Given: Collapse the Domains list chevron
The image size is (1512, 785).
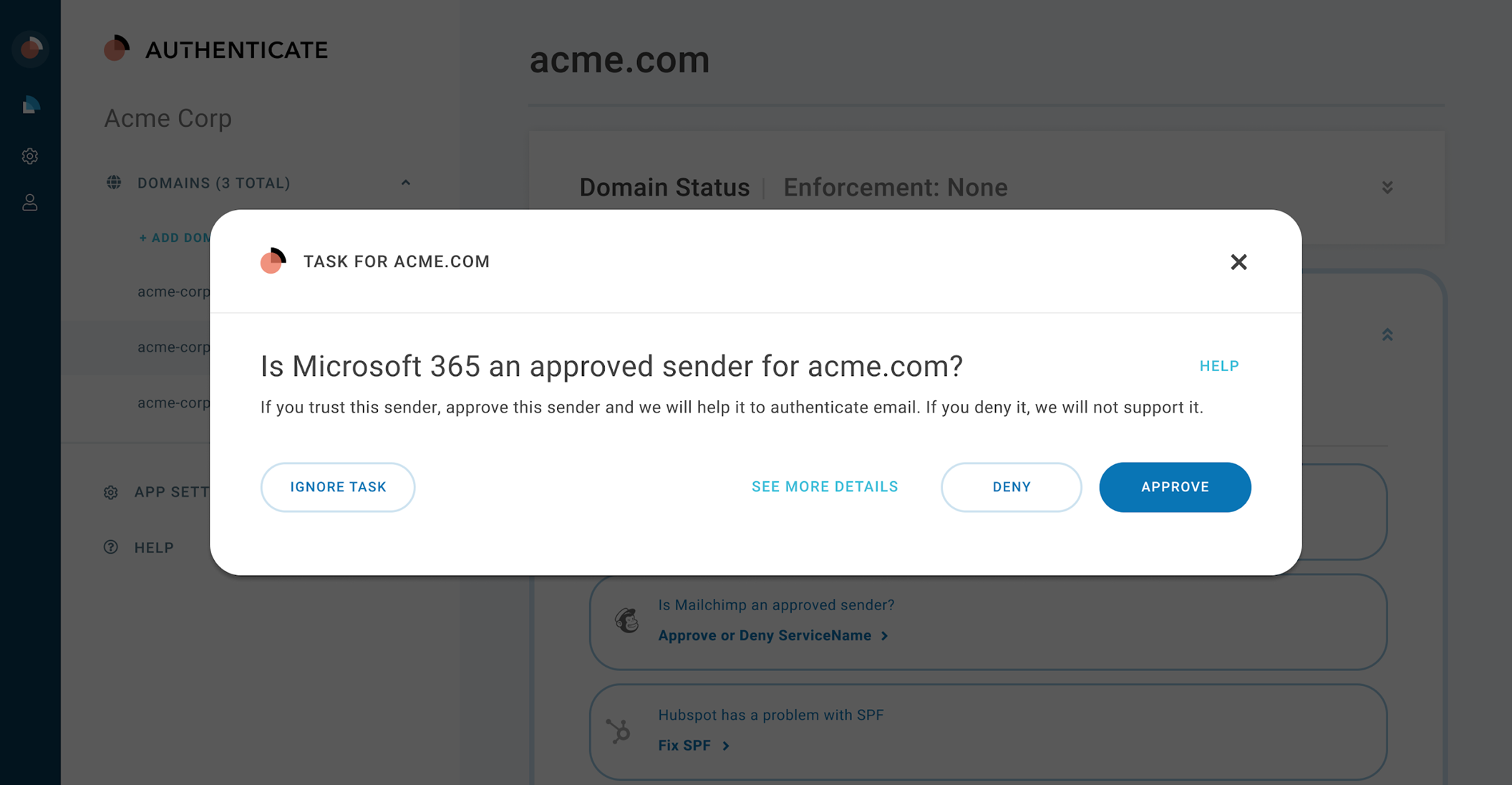Looking at the screenshot, I should 406,183.
